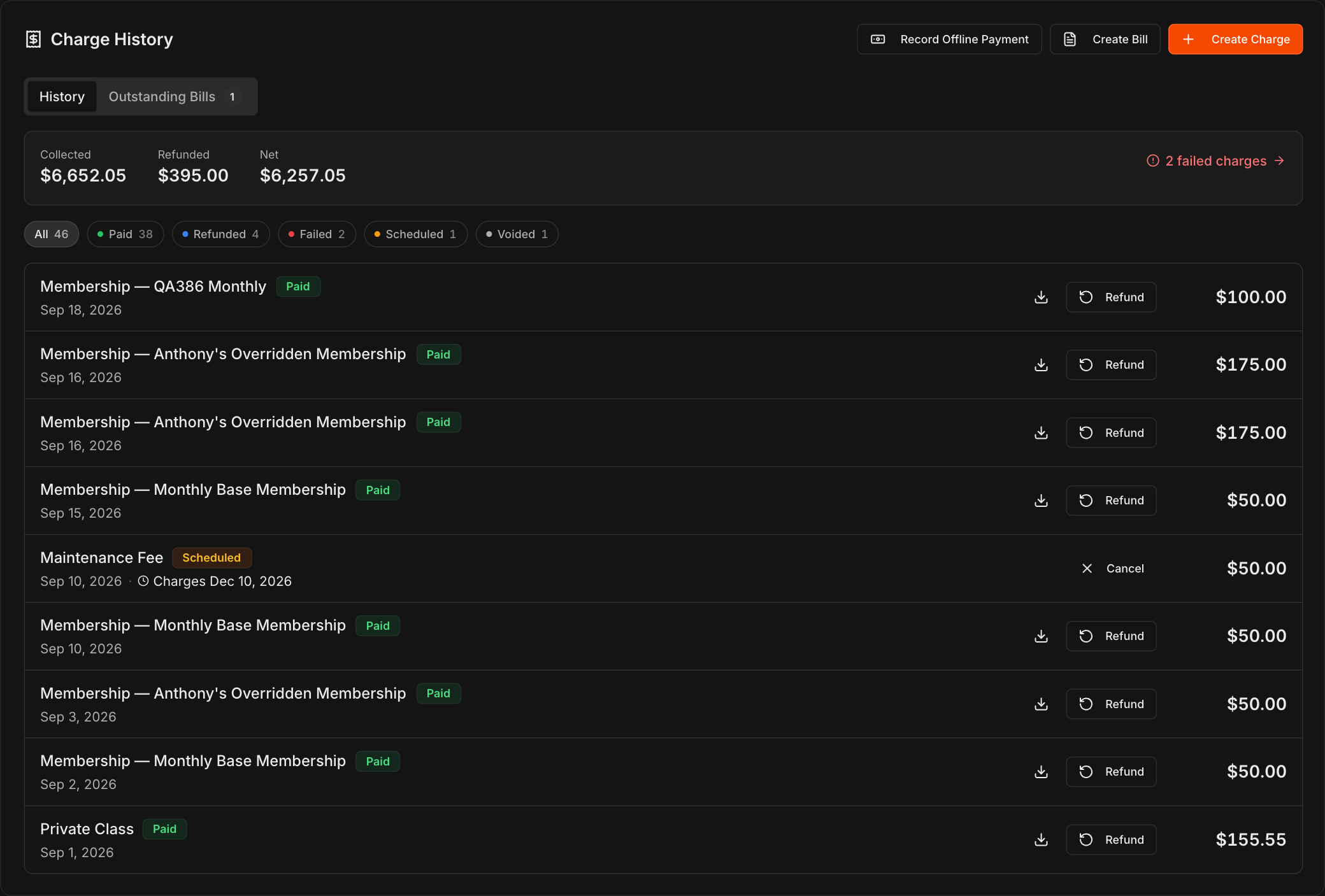The height and width of the screenshot is (896, 1325).
Task: Refund the Sep 3 Anthony's Overridden Membership
Action: point(1111,704)
